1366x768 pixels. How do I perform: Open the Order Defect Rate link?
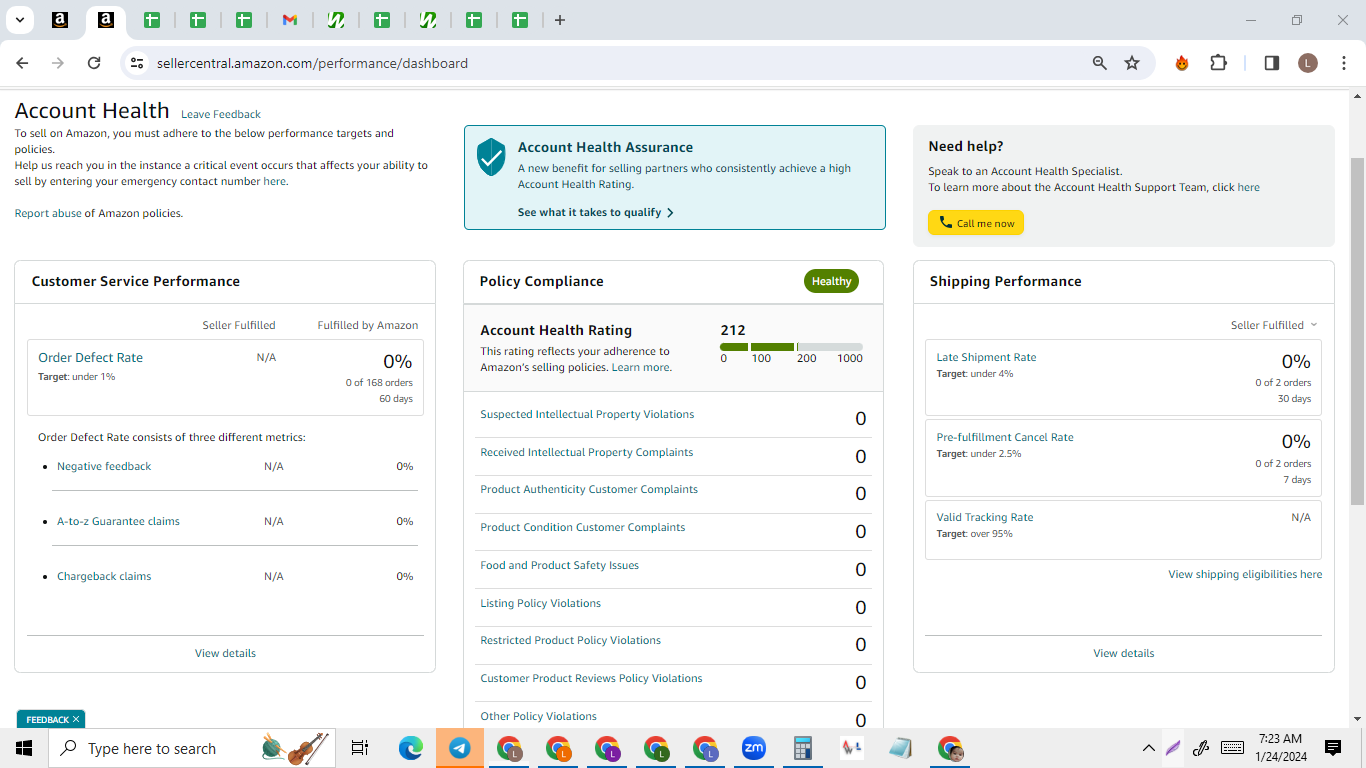pyautogui.click(x=90, y=358)
